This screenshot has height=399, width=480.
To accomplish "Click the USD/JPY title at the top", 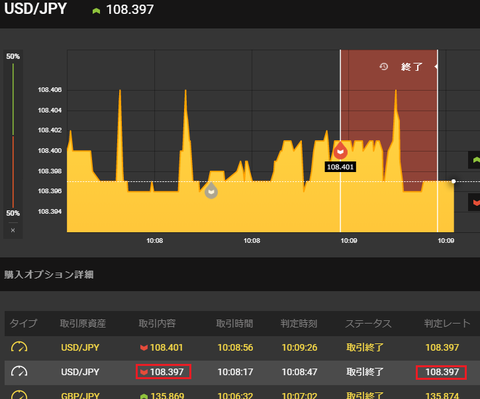I will click(35, 8).
